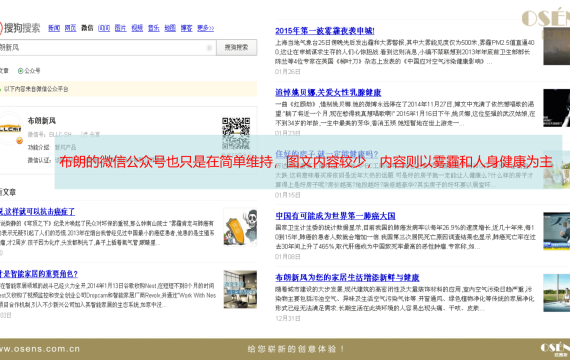Open article 追悼姚贝娜,关爱女性乳腺健康
This screenshot has width=570, height=360.
click(x=328, y=93)
